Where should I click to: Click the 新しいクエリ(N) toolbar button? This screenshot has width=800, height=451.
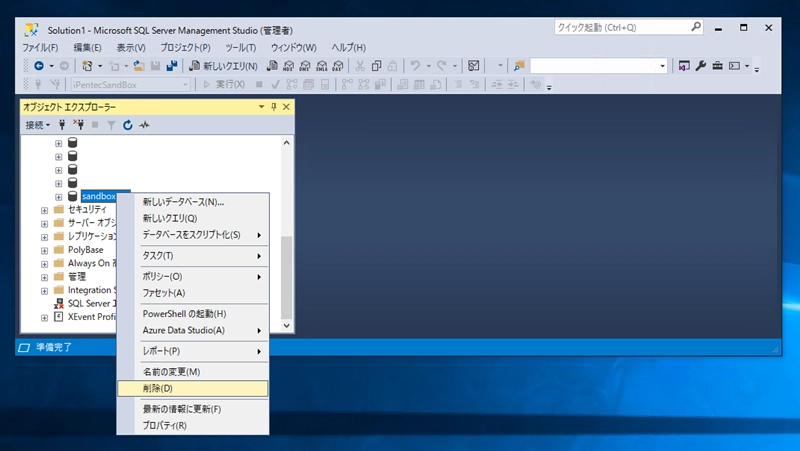tap(223, 66)
